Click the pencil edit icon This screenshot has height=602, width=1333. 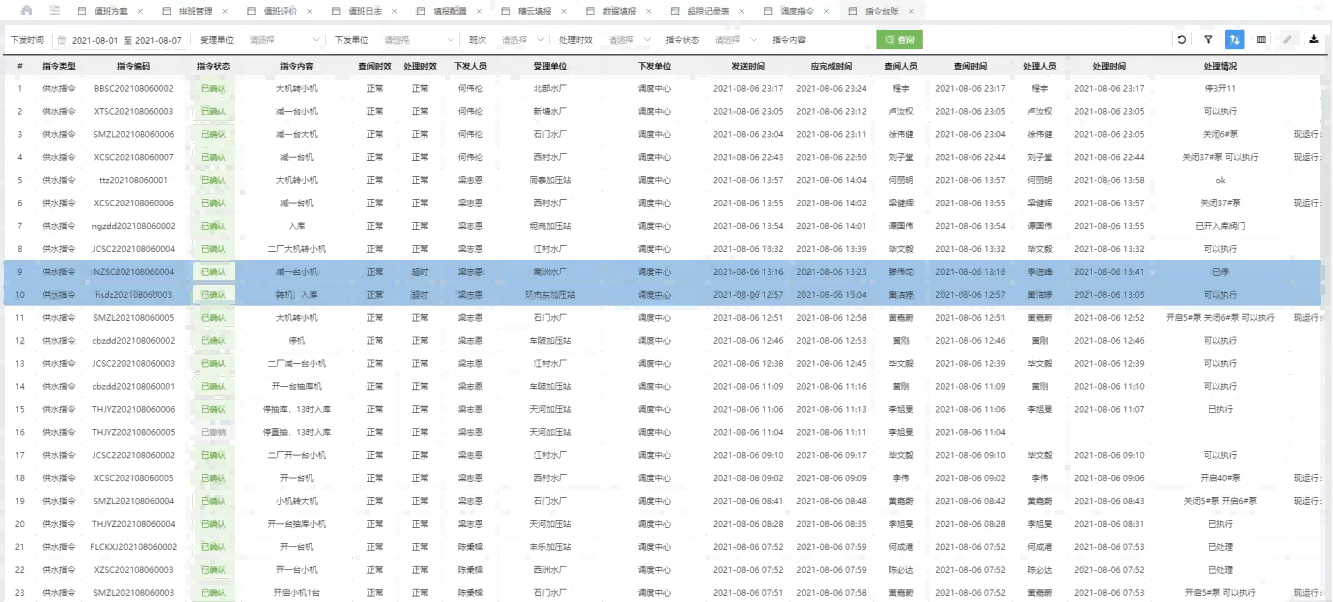tap(1287, 40)
